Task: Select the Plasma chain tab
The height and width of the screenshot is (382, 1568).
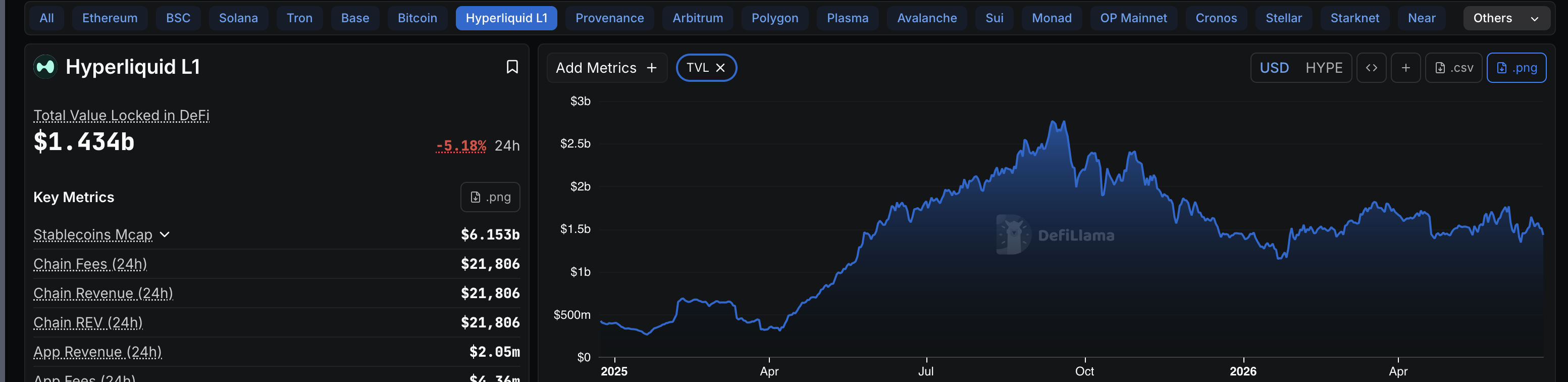Action: click(x=847, y=18)
